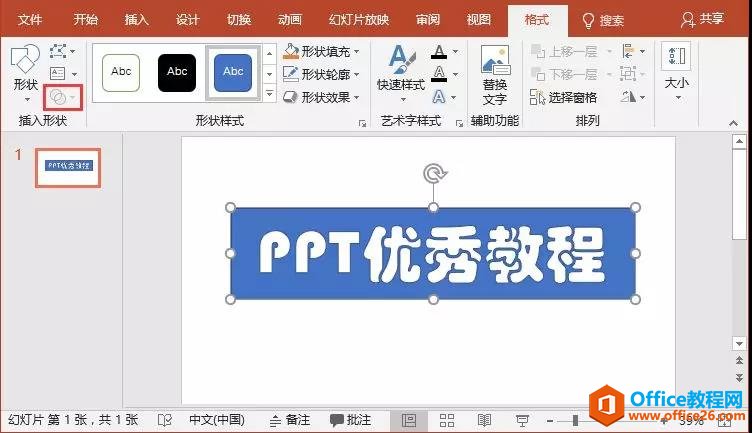This screenshot has height=433, width=752.
Task: Expand the shape styles gallery more arrow
Action: [270, 94]
